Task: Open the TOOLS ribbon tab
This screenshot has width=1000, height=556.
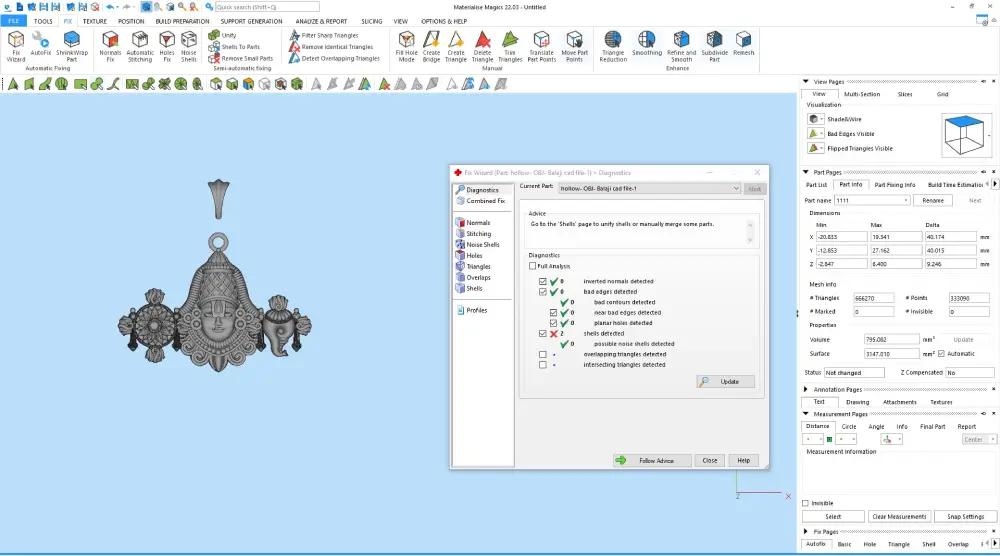Action: [x=43, y=21]
